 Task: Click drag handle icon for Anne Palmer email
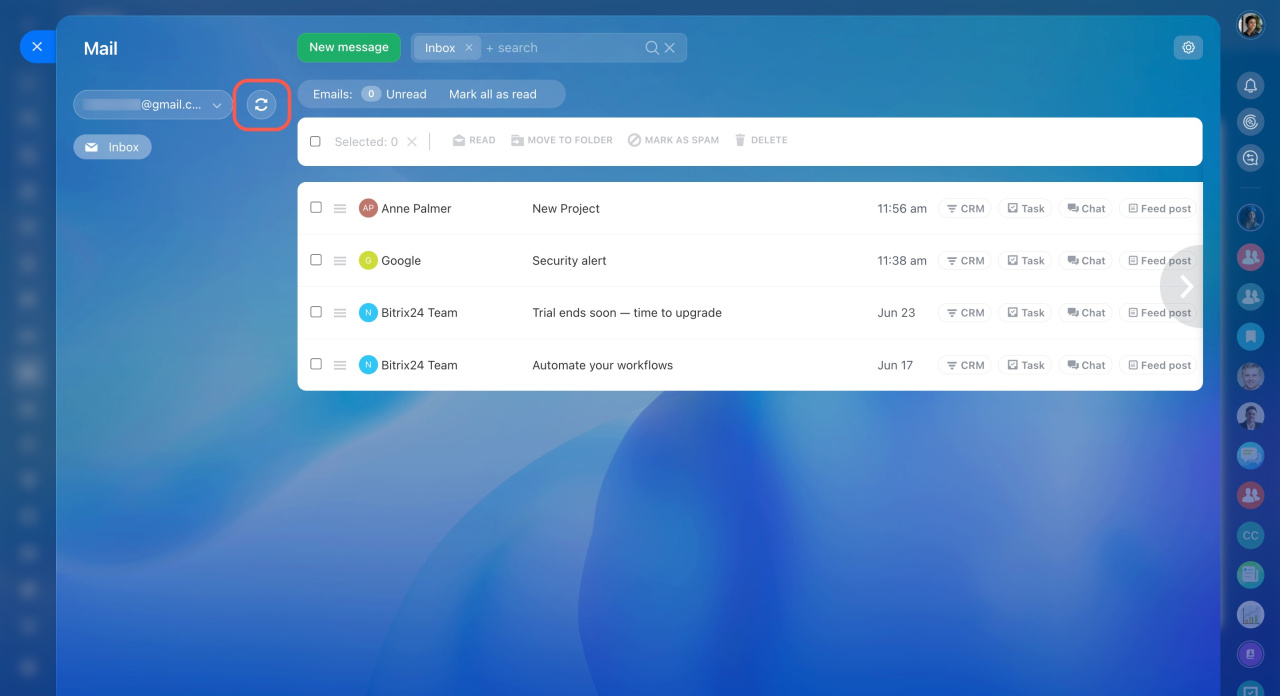tap(340, 209)
